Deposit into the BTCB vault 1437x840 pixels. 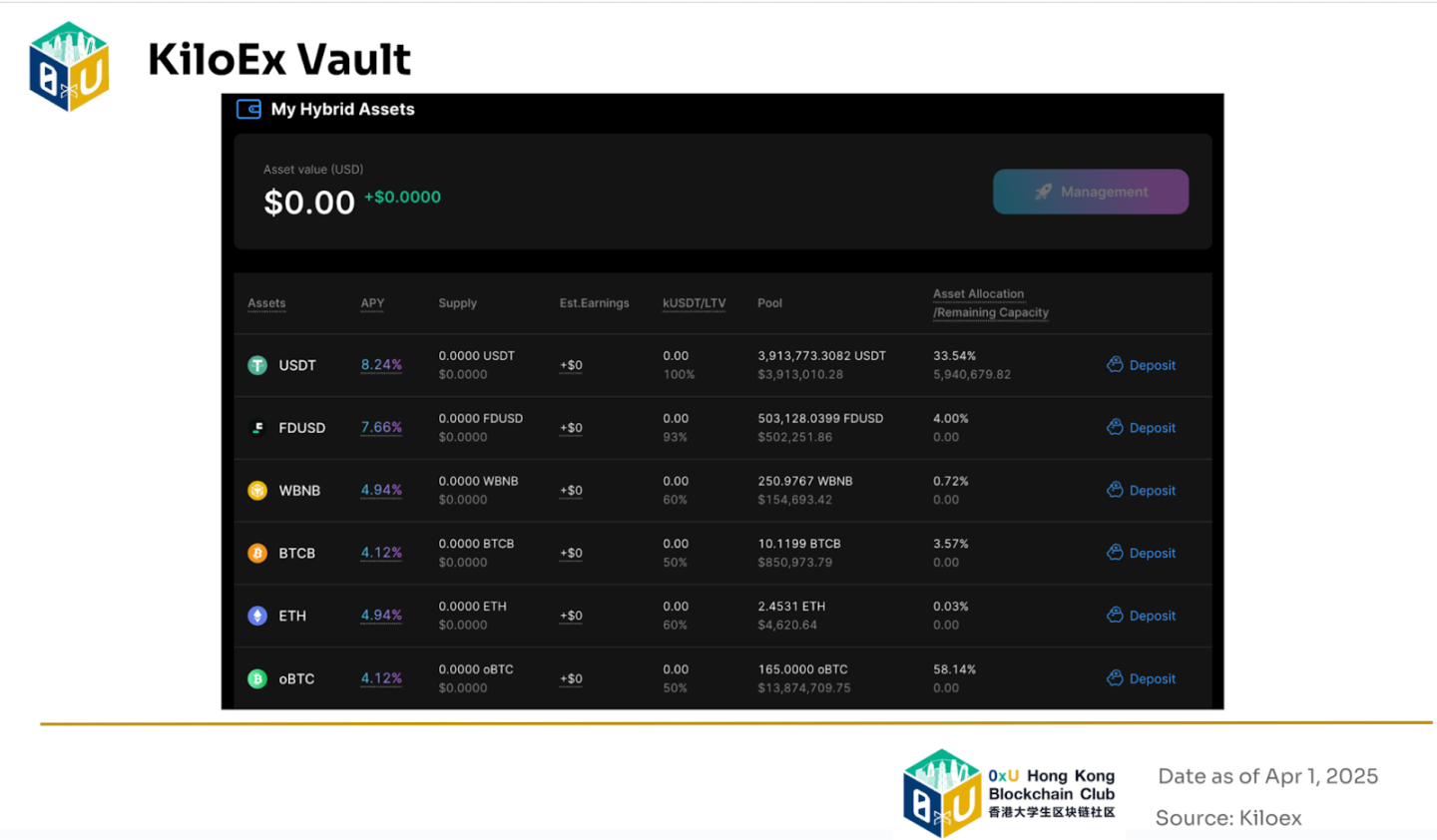click(1142, 553)
